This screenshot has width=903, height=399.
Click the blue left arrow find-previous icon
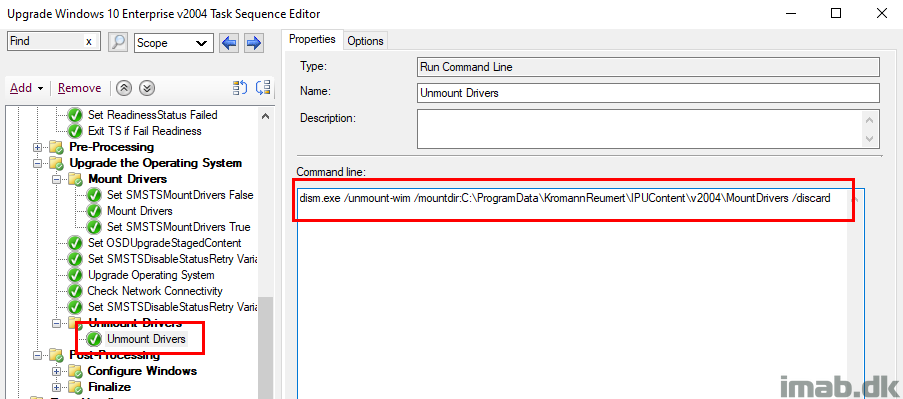click(x=230, y=43)
